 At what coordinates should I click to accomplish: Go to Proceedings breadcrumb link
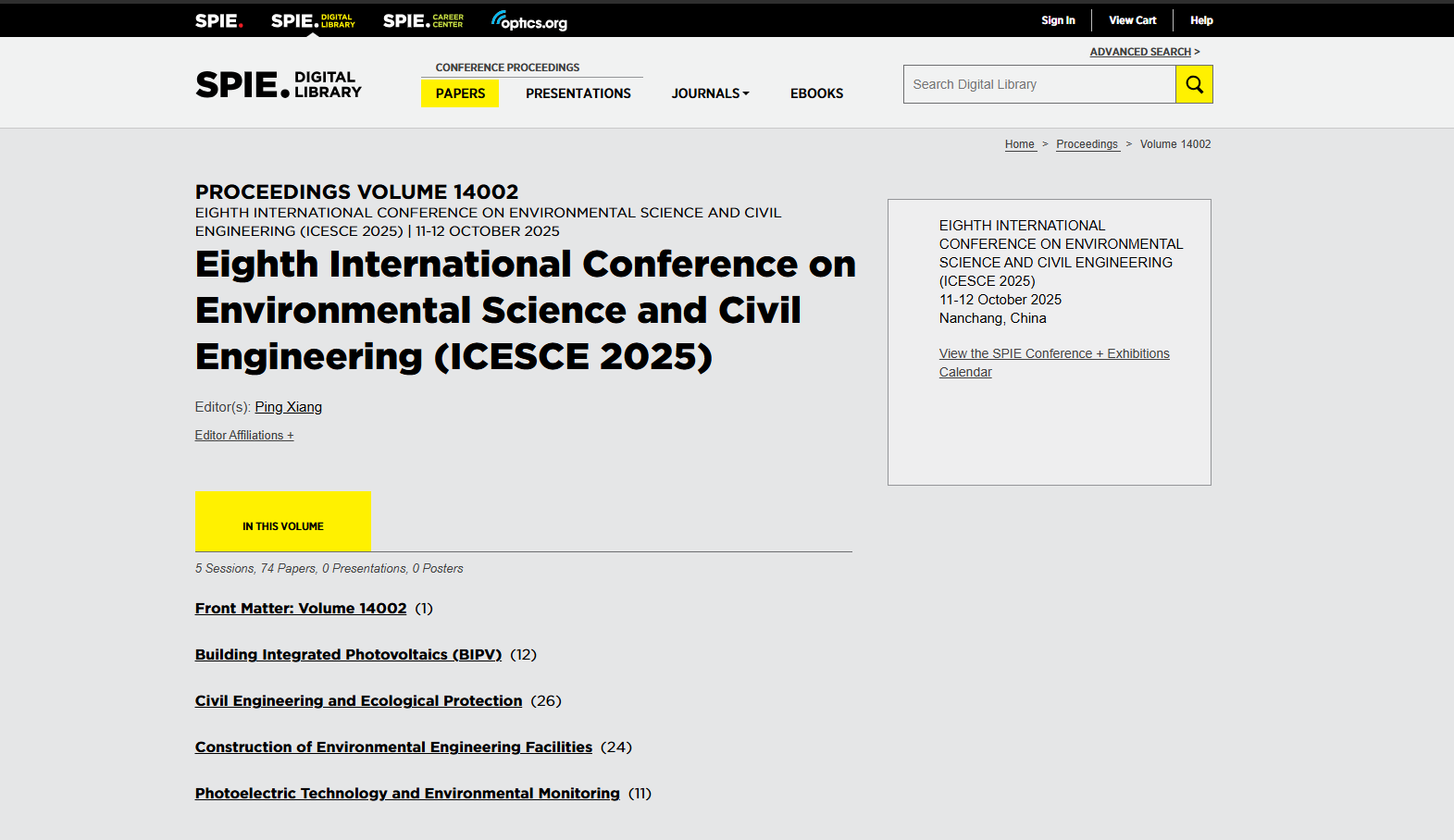(1087, 144)
